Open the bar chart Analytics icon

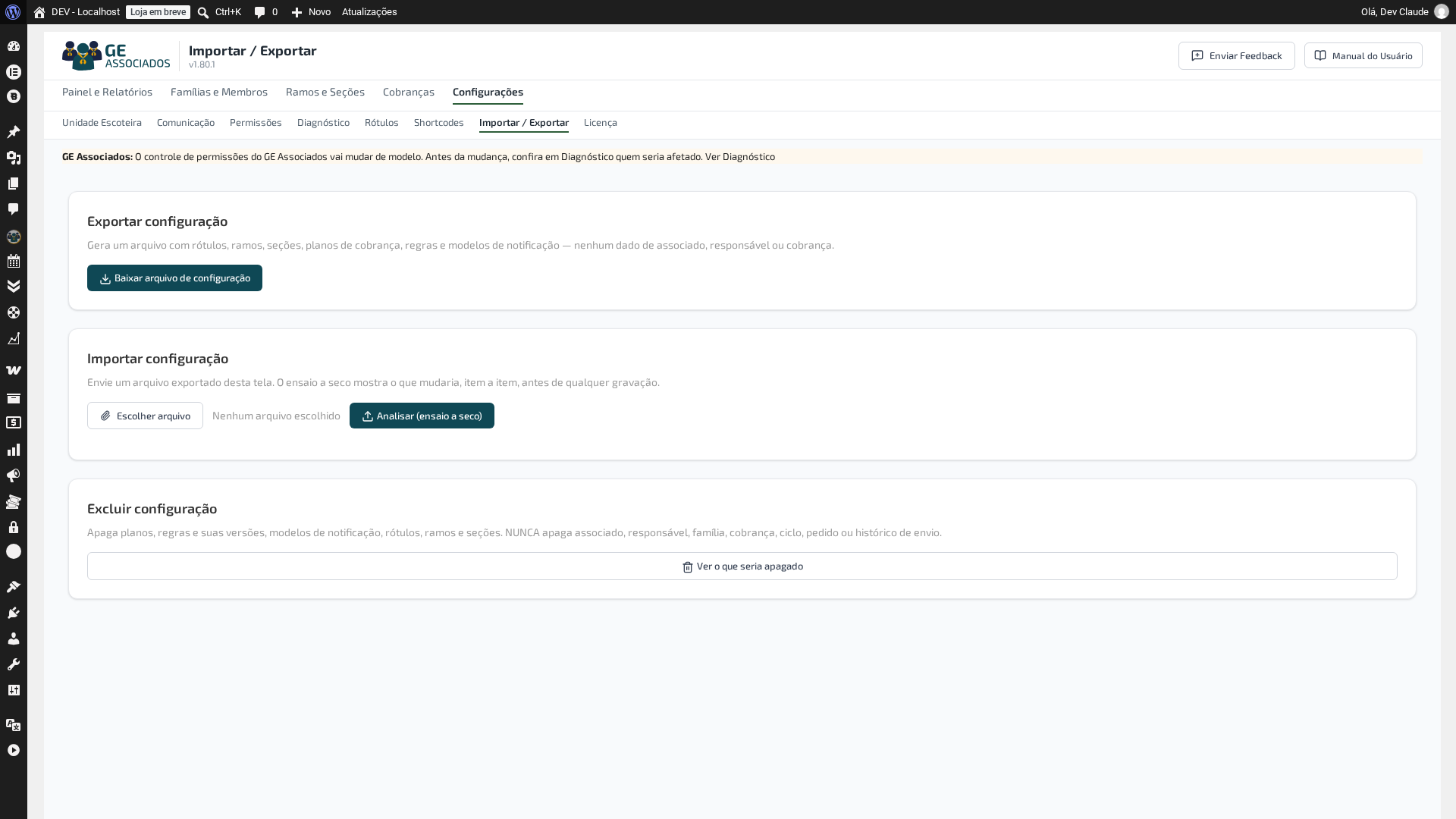pos(14,450)
